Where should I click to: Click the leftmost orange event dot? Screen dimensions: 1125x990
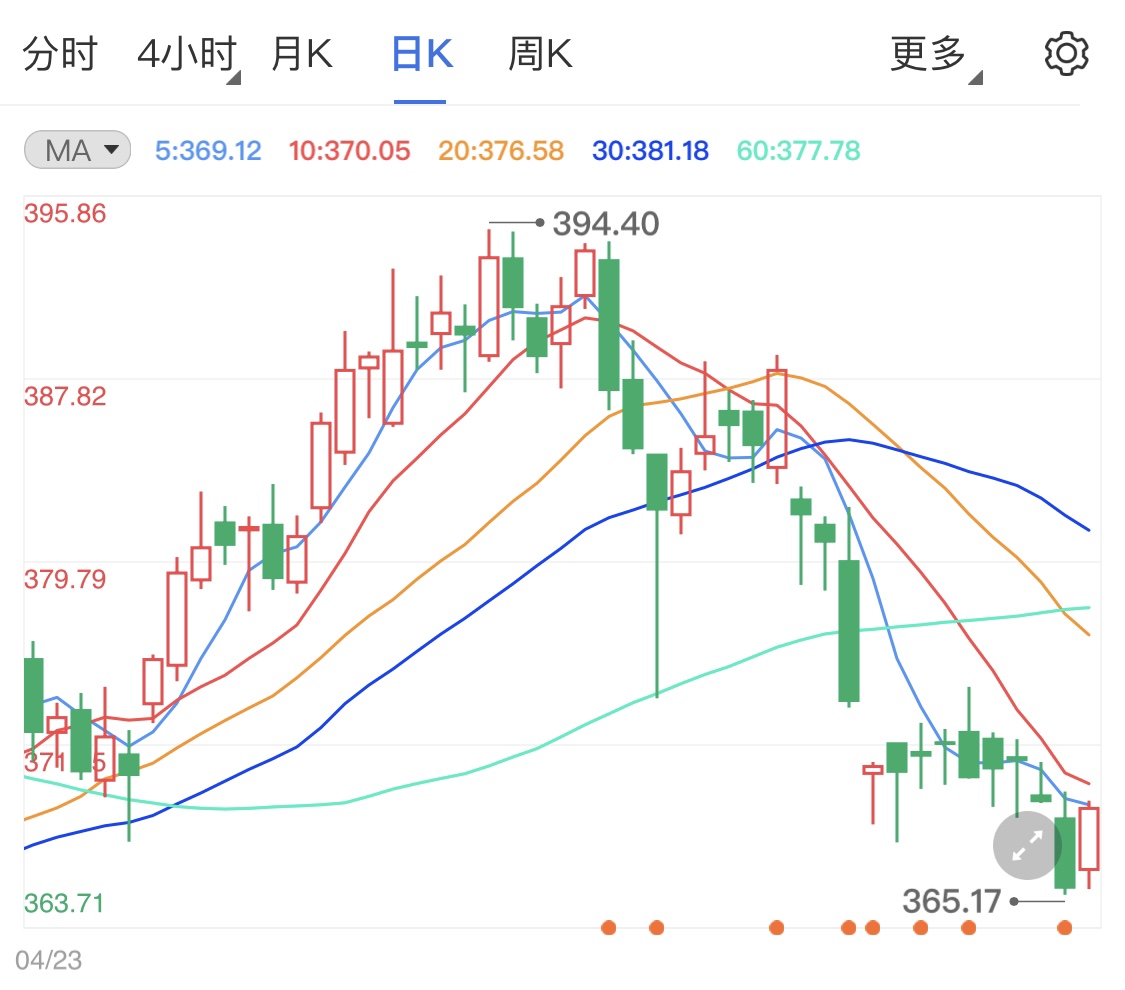click(608, 928)
